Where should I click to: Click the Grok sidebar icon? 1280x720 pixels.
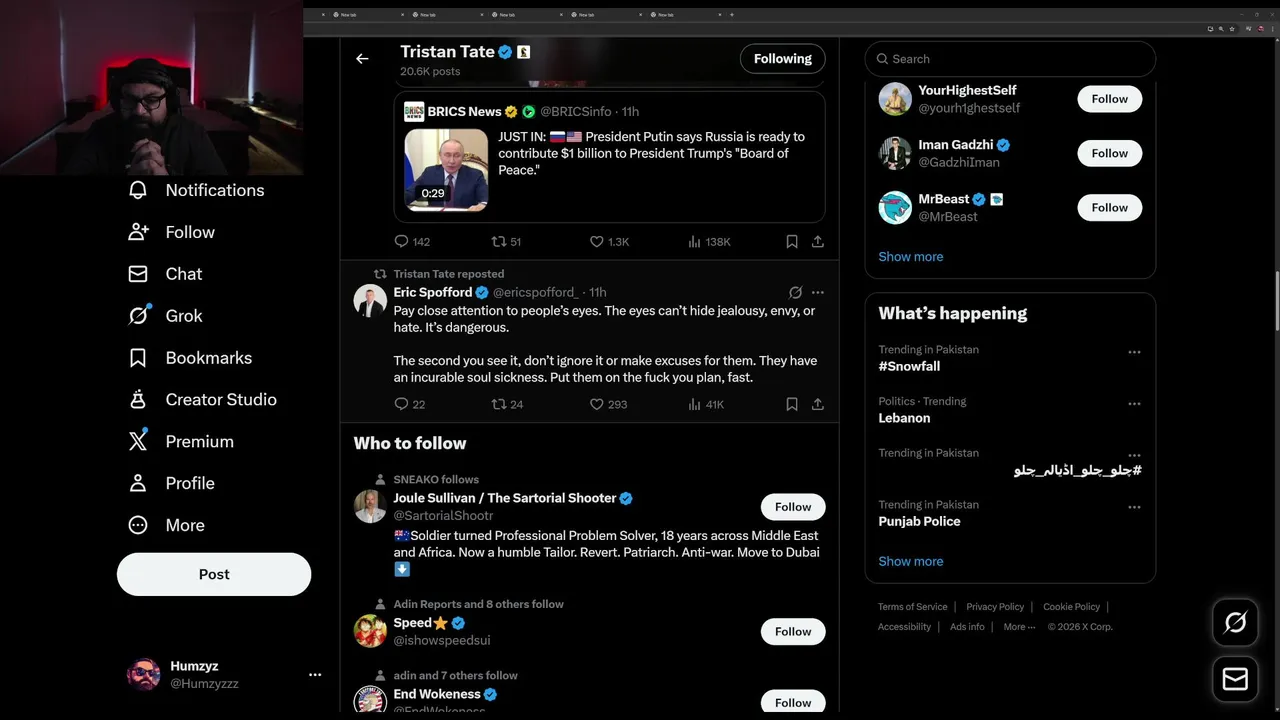(138, 316)
